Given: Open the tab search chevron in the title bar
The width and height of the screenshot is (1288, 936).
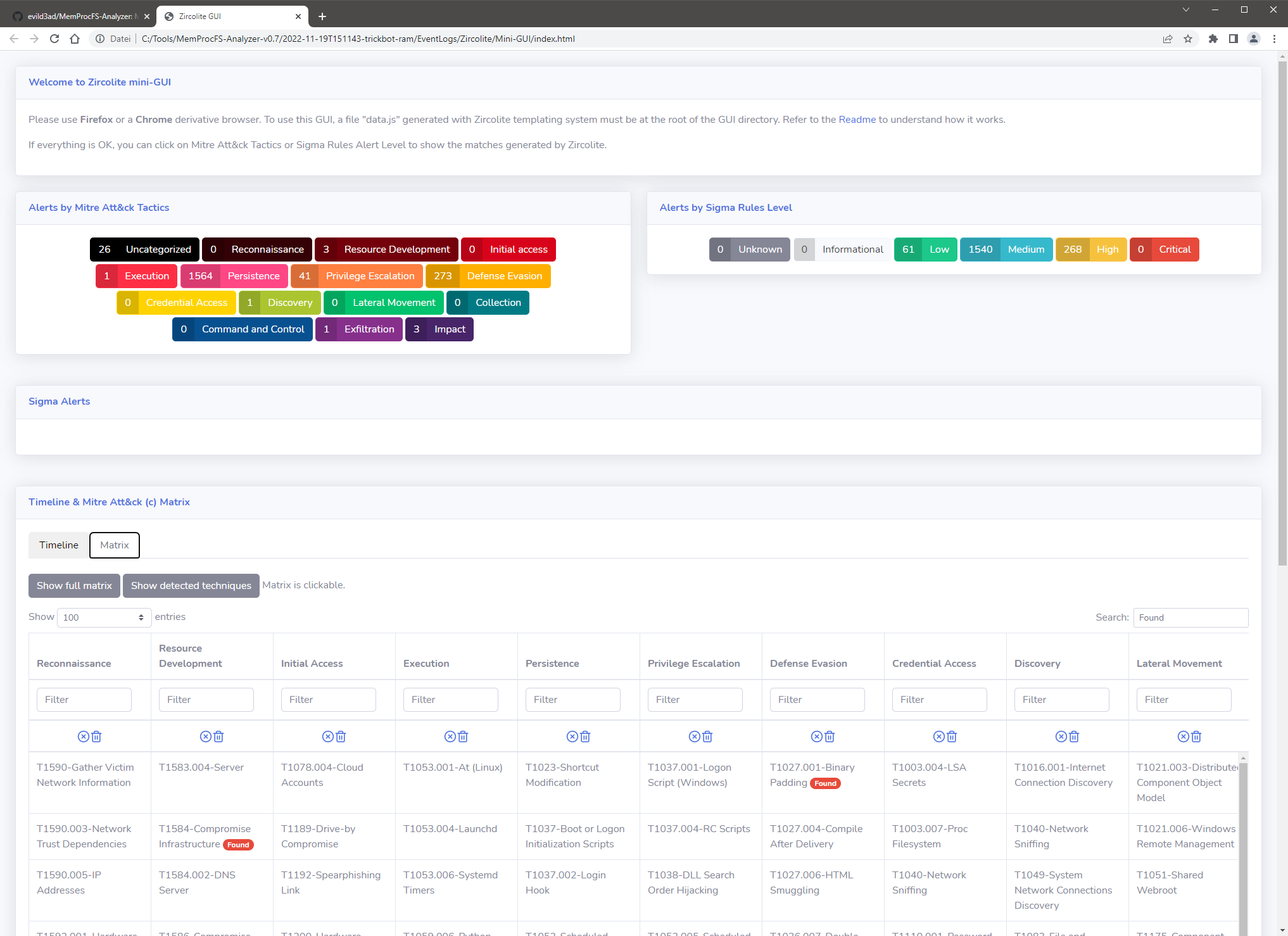Looking at the screenshot, I should pyautogui.click(x=1185, y=9).
